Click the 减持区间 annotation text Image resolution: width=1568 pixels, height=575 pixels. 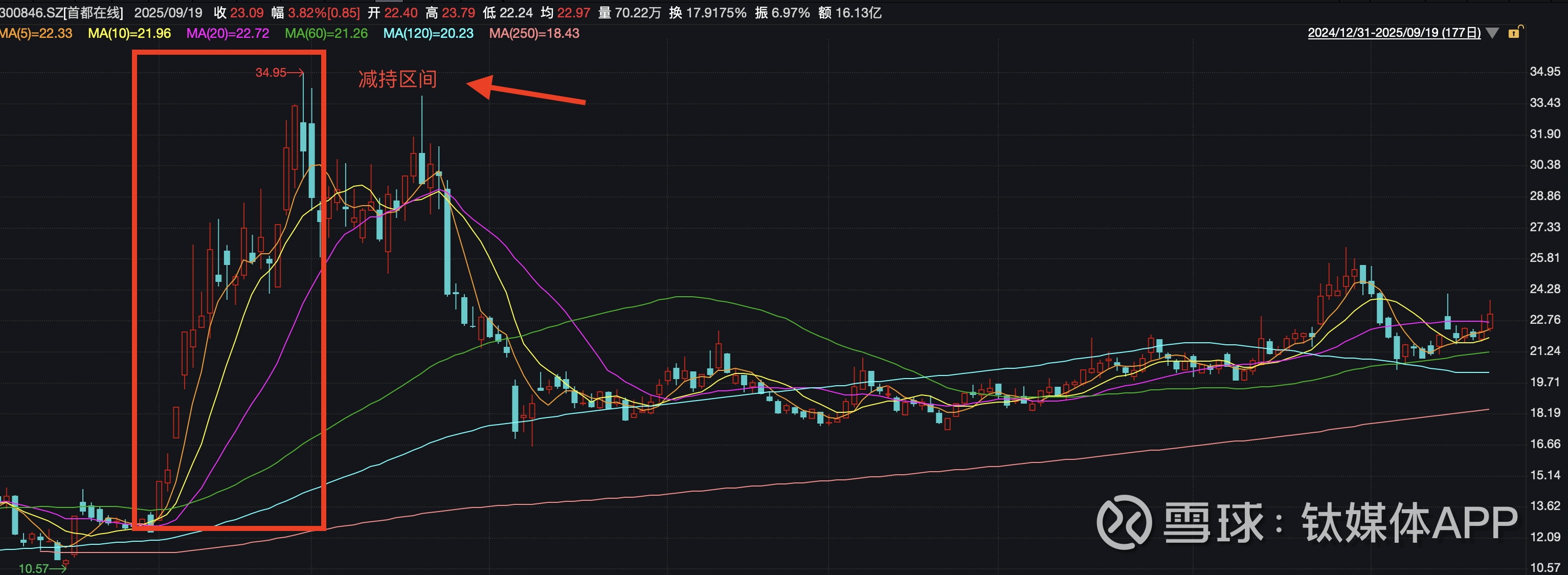pos(397,79)
